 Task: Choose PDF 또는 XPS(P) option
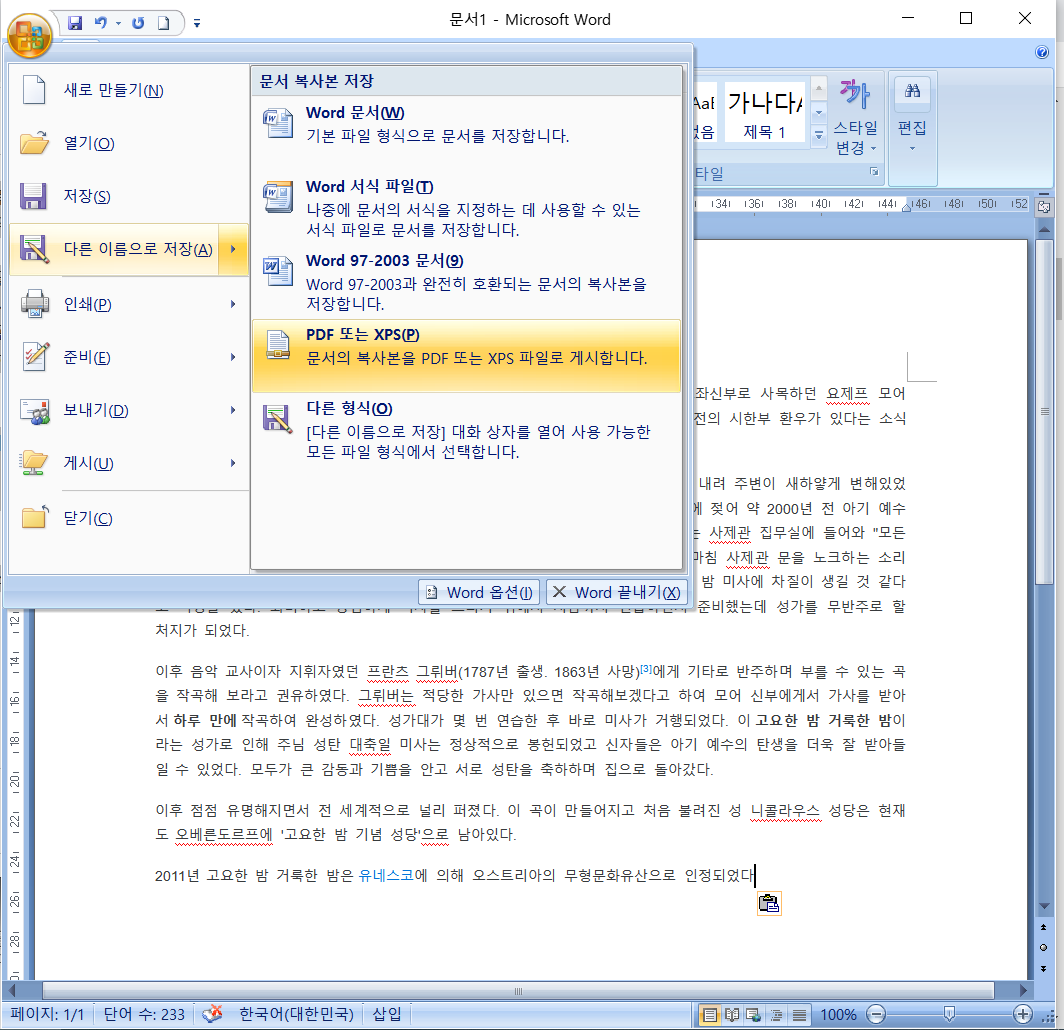click(x=466, y=356)
